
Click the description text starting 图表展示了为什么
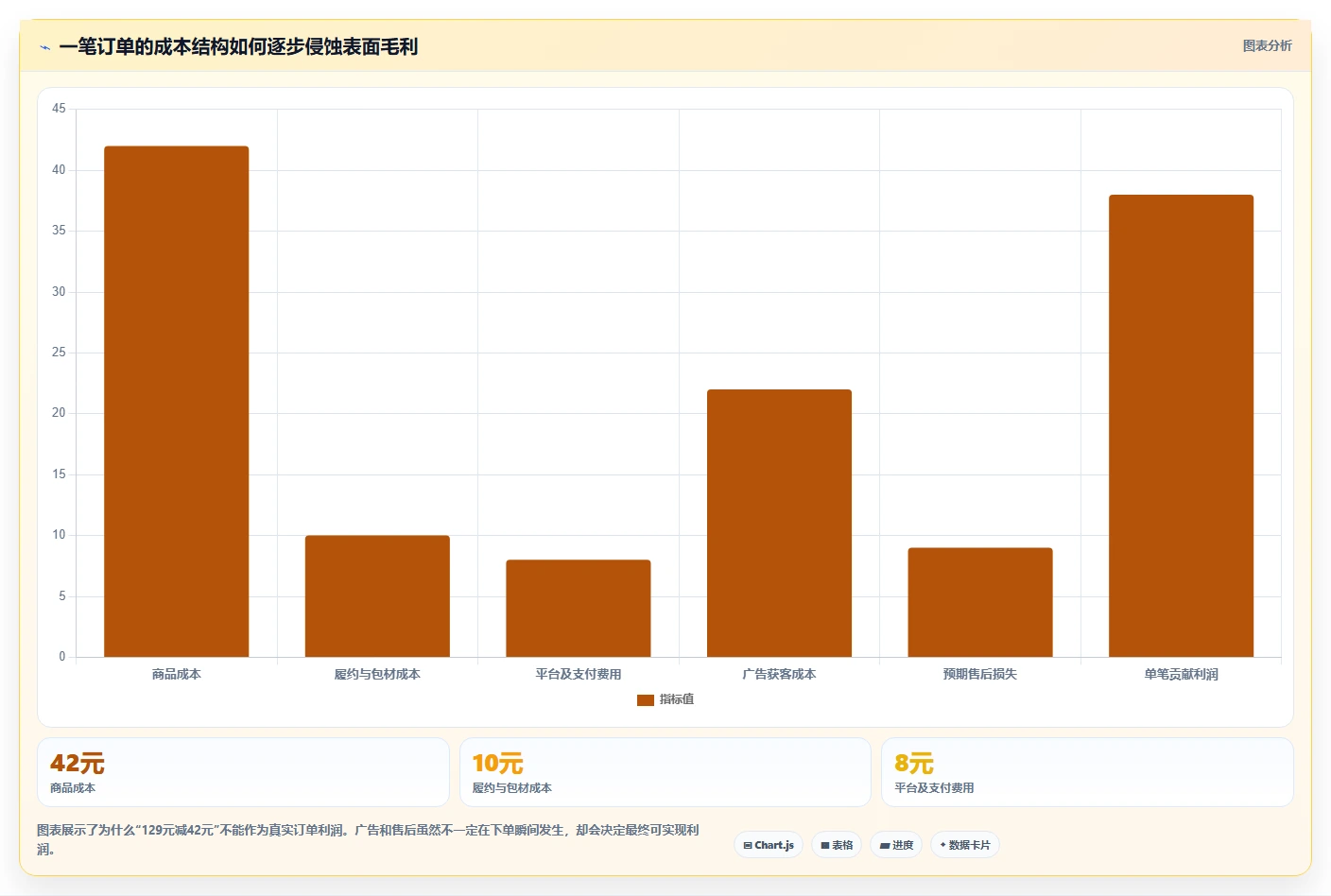tap(369, 839)
